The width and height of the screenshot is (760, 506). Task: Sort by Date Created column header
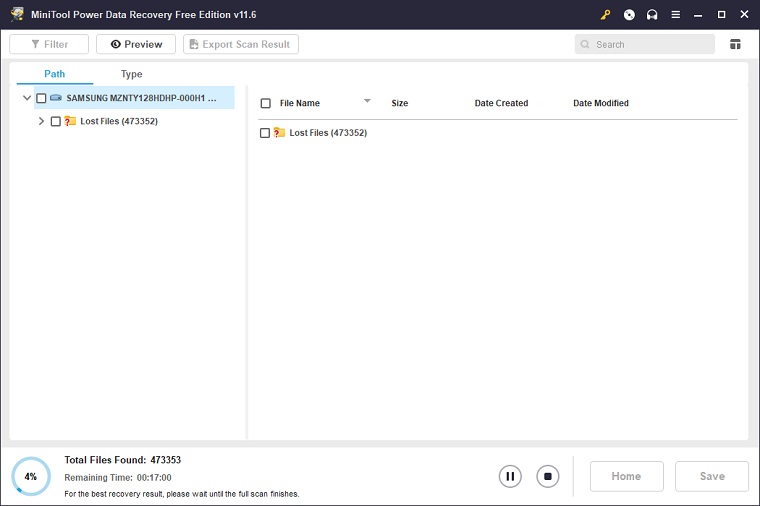click(x=501, y=103)
